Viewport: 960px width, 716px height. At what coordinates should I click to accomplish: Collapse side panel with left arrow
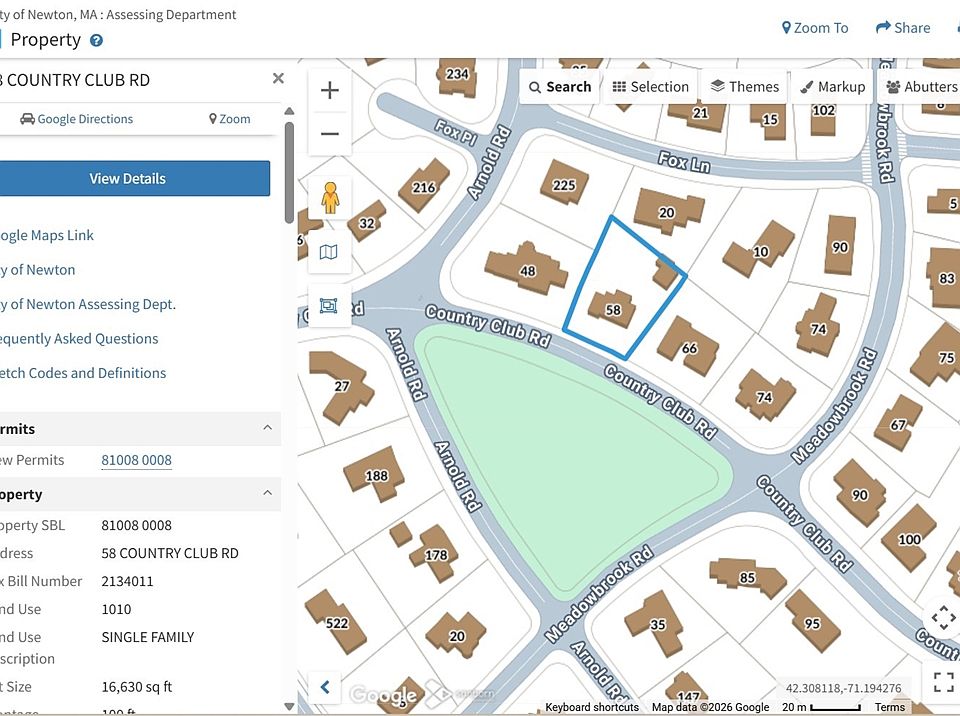(325, 687)
